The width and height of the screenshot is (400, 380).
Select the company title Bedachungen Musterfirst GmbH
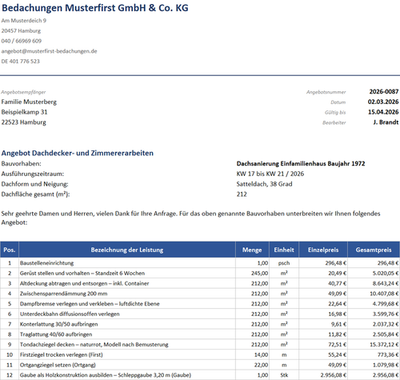[73, 8]
